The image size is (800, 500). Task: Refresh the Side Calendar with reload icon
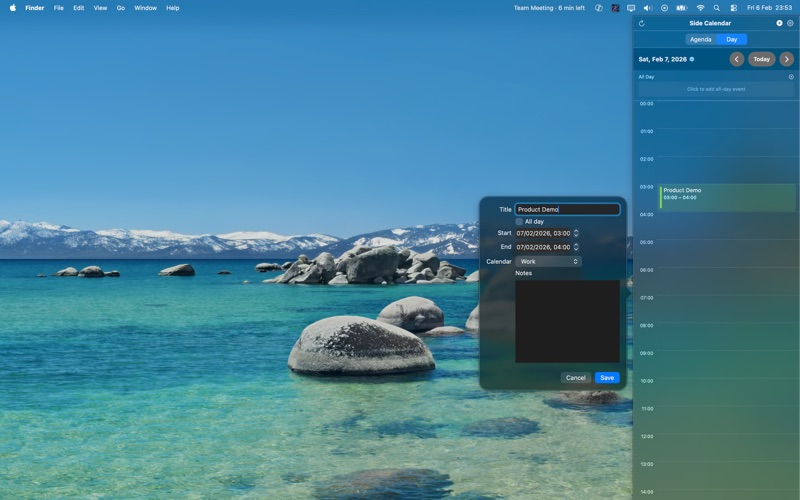pyautogui.click(x=641, y=23)
